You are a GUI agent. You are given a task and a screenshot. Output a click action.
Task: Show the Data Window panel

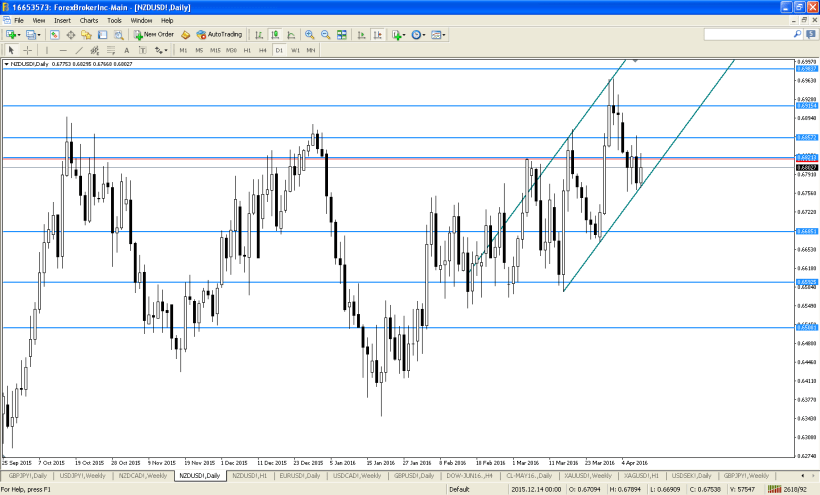(x=71, y=34)
